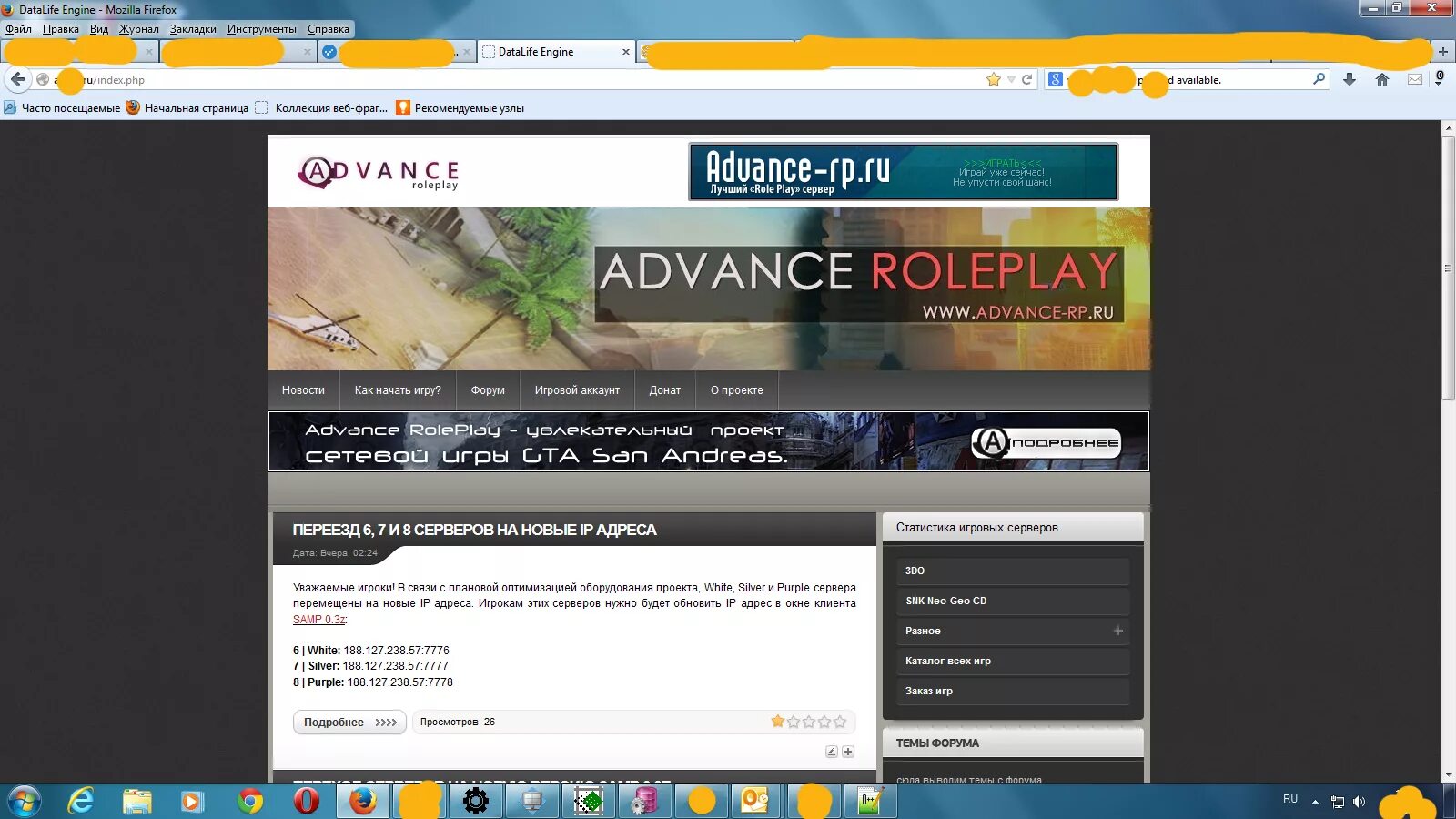1456x819 pixels.
Task: Open the О проекте navigation item
Action: pos(737,390)
